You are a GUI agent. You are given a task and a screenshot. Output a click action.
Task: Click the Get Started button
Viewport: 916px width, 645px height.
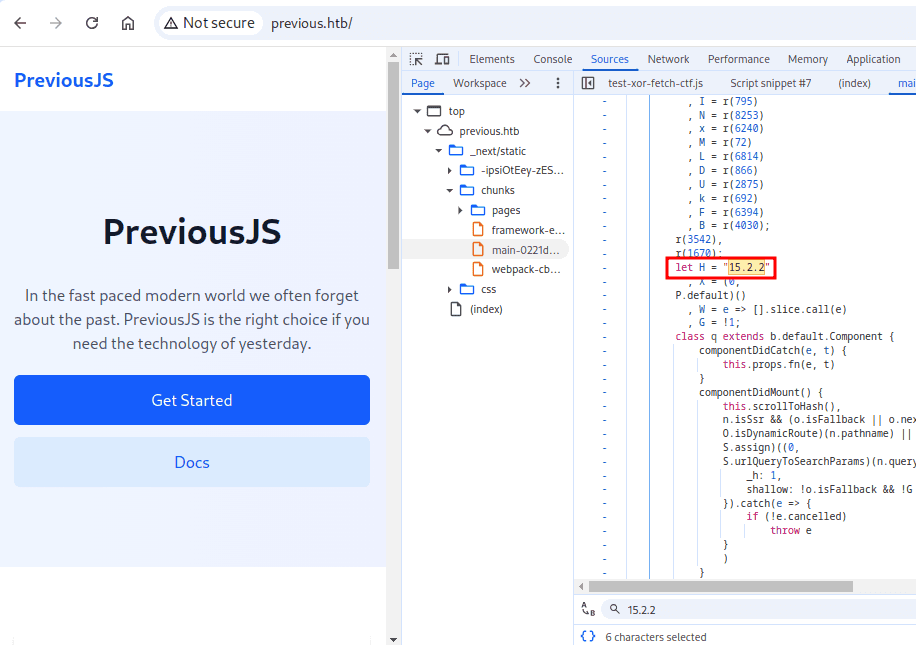coord(192,400)
